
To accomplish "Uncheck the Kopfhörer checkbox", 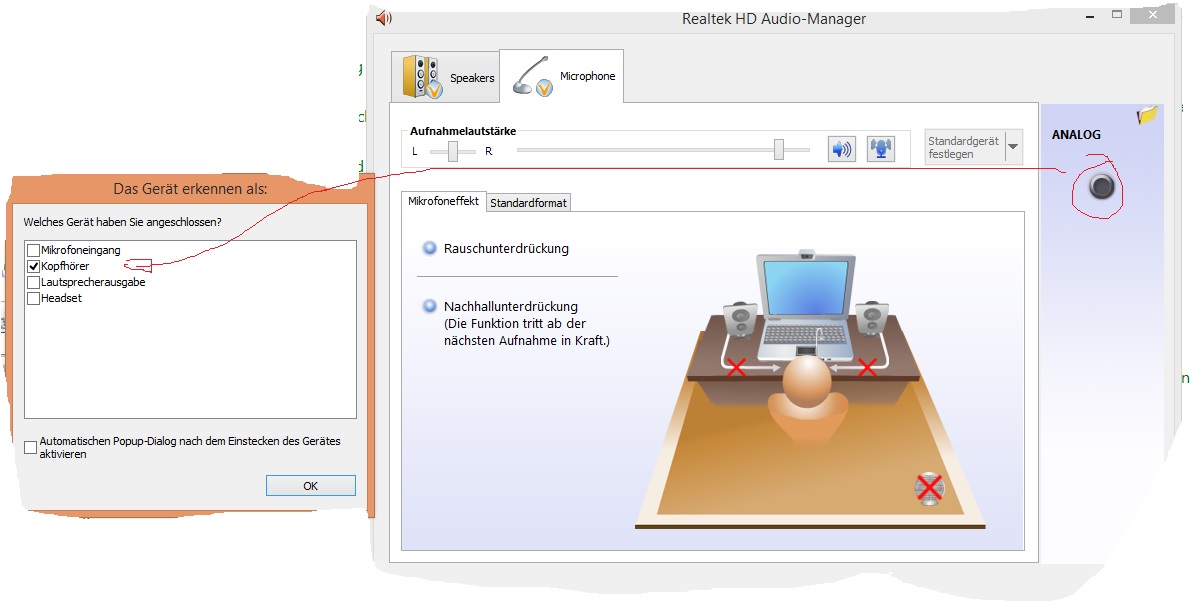I will point(34,266).
